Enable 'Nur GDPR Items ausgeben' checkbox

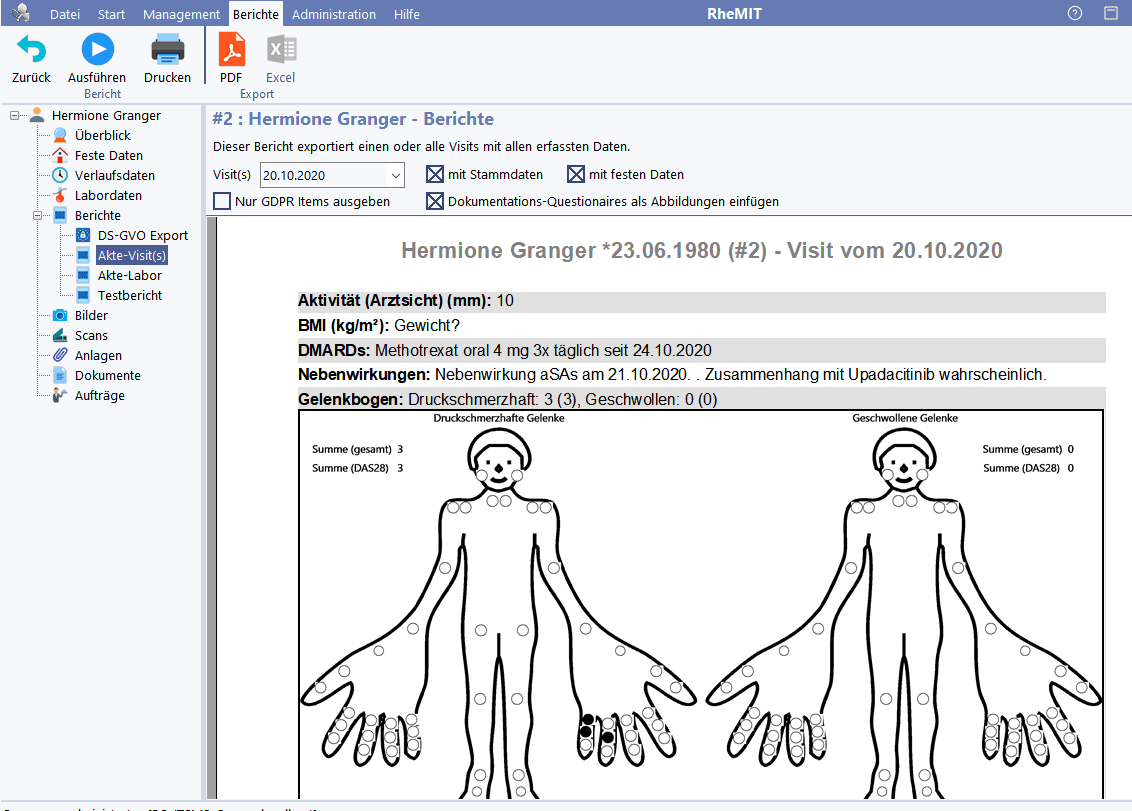pos(222,201)
